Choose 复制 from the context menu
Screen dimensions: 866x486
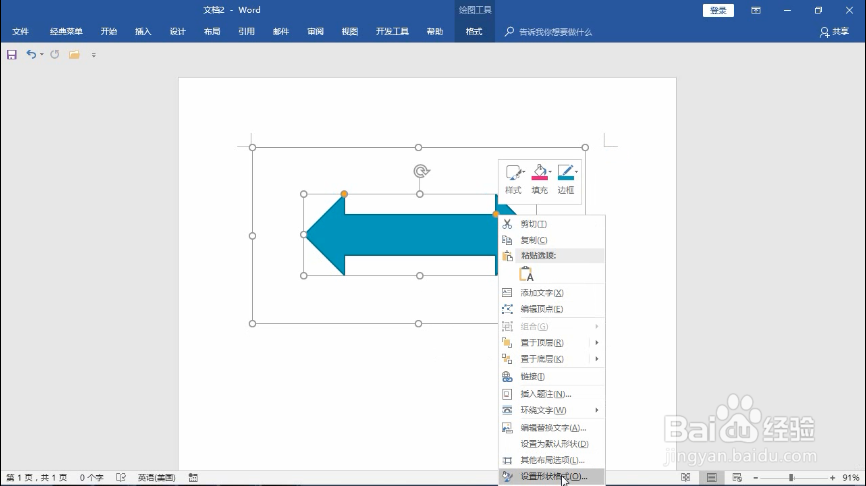pyautogui.click(x=552, y=240)
